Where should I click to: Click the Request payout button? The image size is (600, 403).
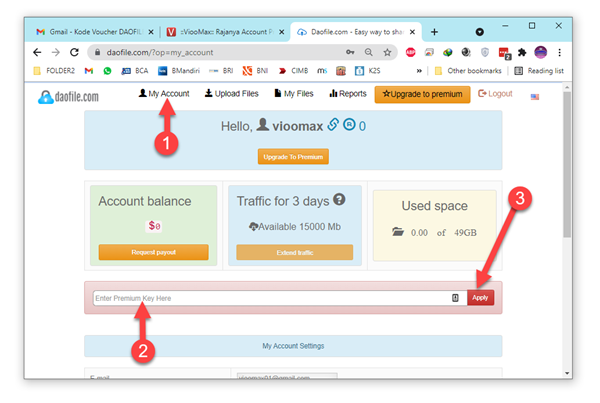click(153, 252)
